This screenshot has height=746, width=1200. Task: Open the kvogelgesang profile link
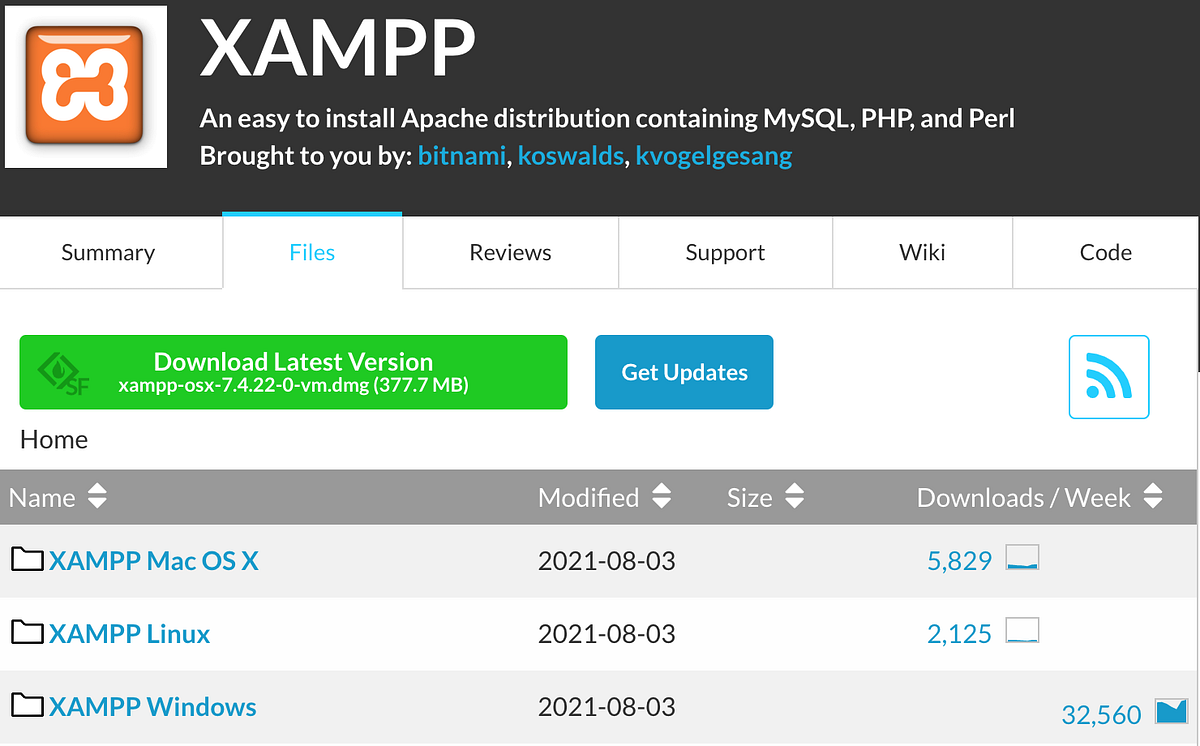[713, 156]
